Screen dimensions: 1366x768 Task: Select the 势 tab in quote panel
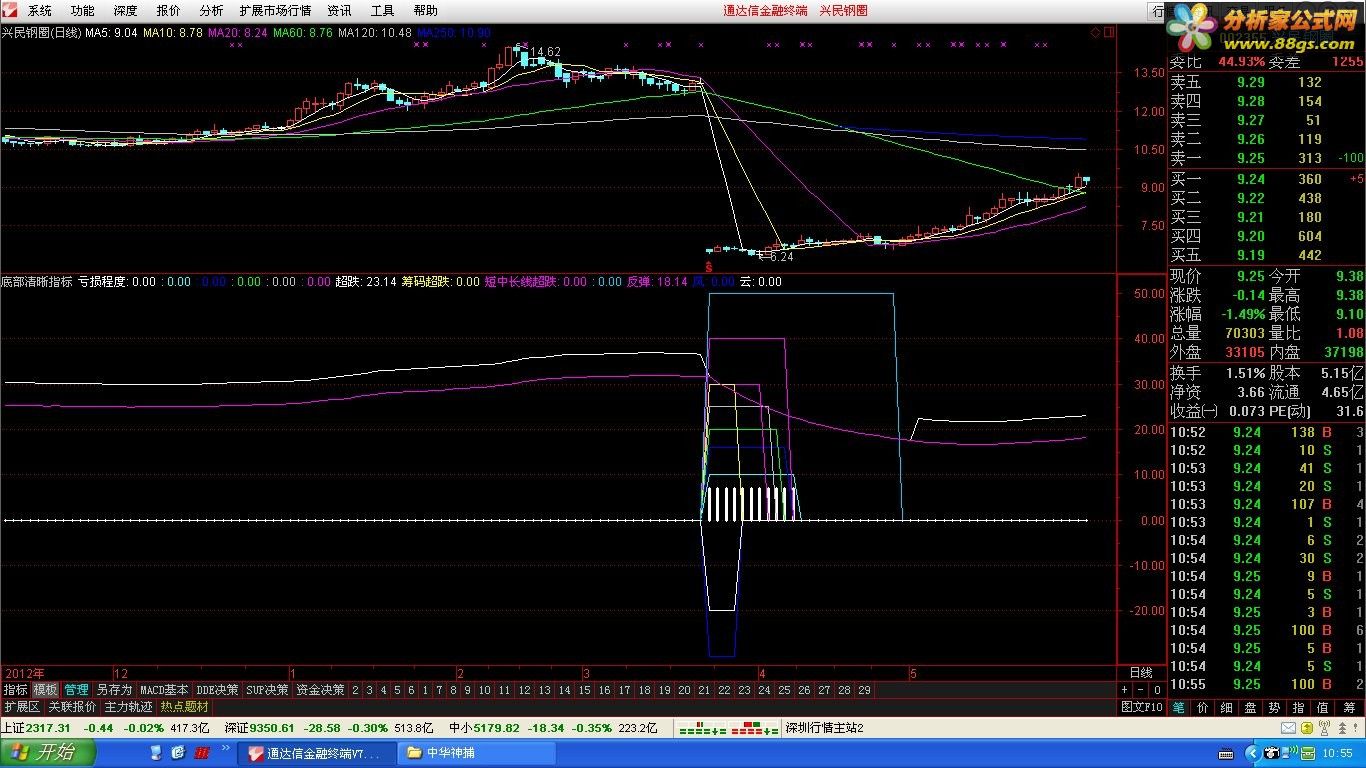(x=1274, y=707)
